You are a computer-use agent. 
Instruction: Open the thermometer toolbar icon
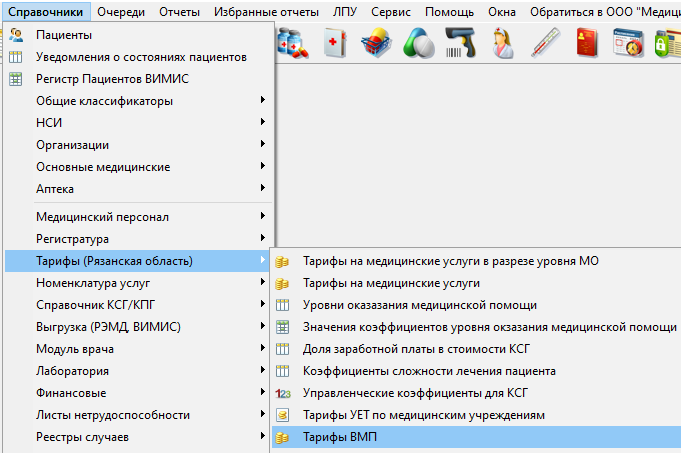[x=545, y=43]
